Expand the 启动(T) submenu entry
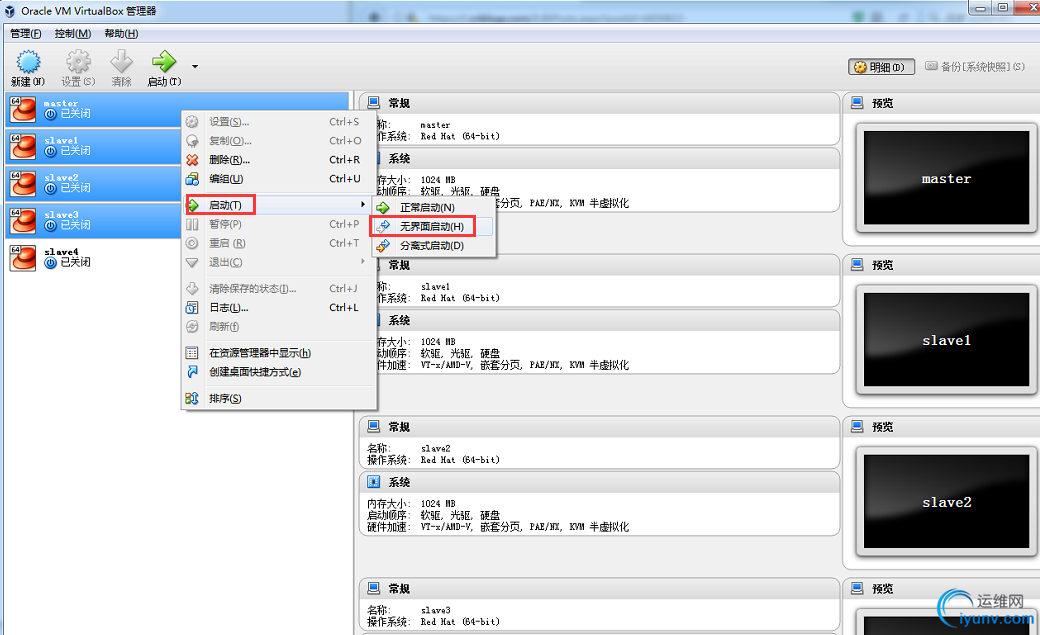 click(x=279, y=205)
